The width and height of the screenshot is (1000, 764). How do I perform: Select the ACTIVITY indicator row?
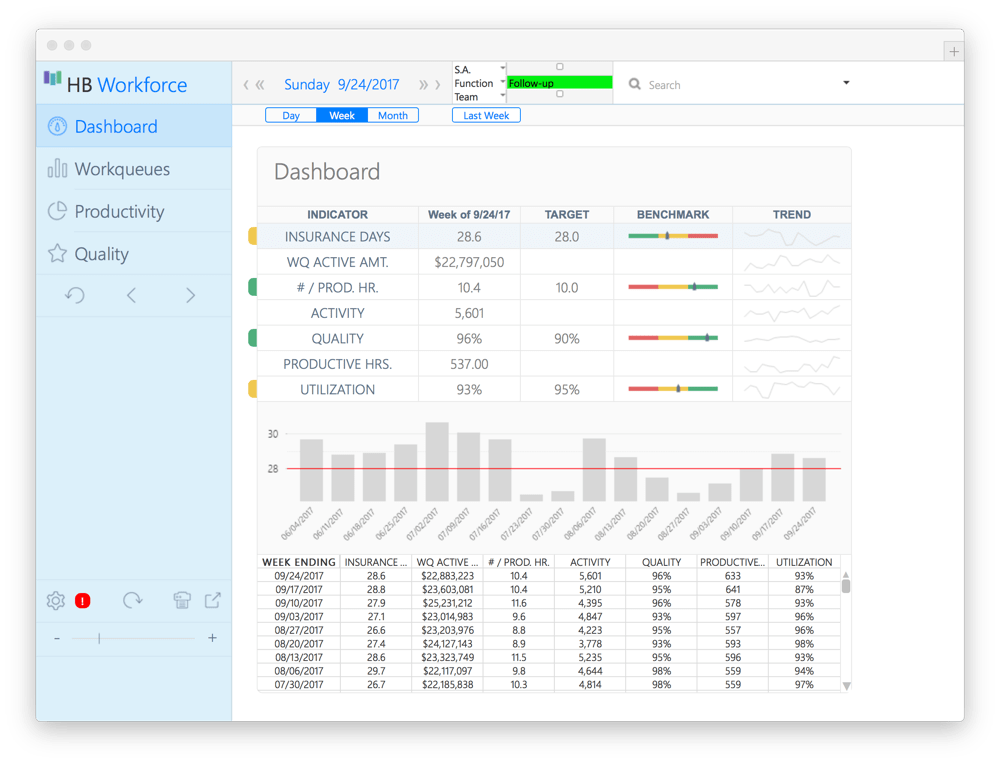(554, 313)
